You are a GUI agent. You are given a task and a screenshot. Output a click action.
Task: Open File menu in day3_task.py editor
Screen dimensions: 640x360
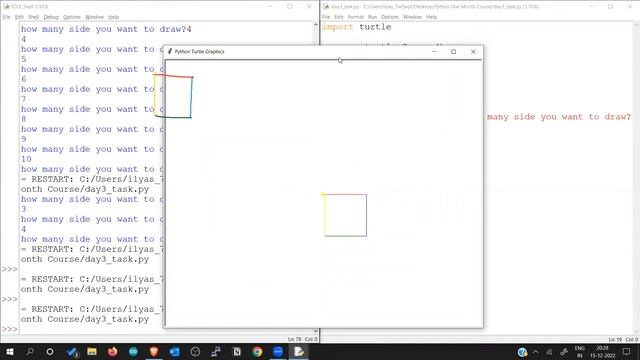click(x=326, y=17)
